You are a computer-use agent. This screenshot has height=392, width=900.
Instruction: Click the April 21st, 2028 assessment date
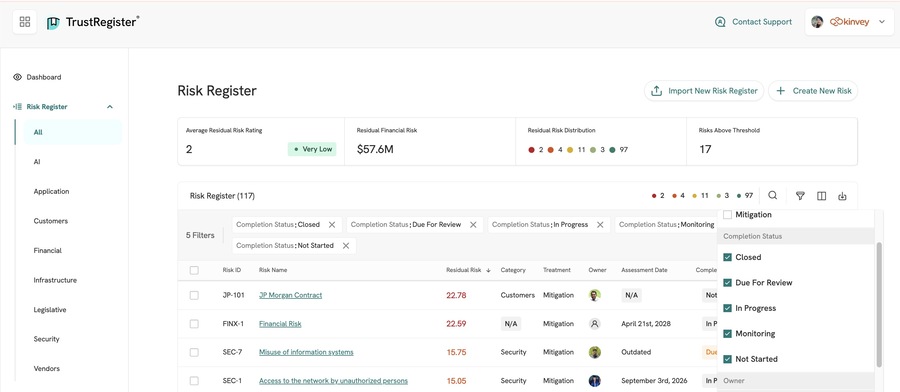coord(645,324)
